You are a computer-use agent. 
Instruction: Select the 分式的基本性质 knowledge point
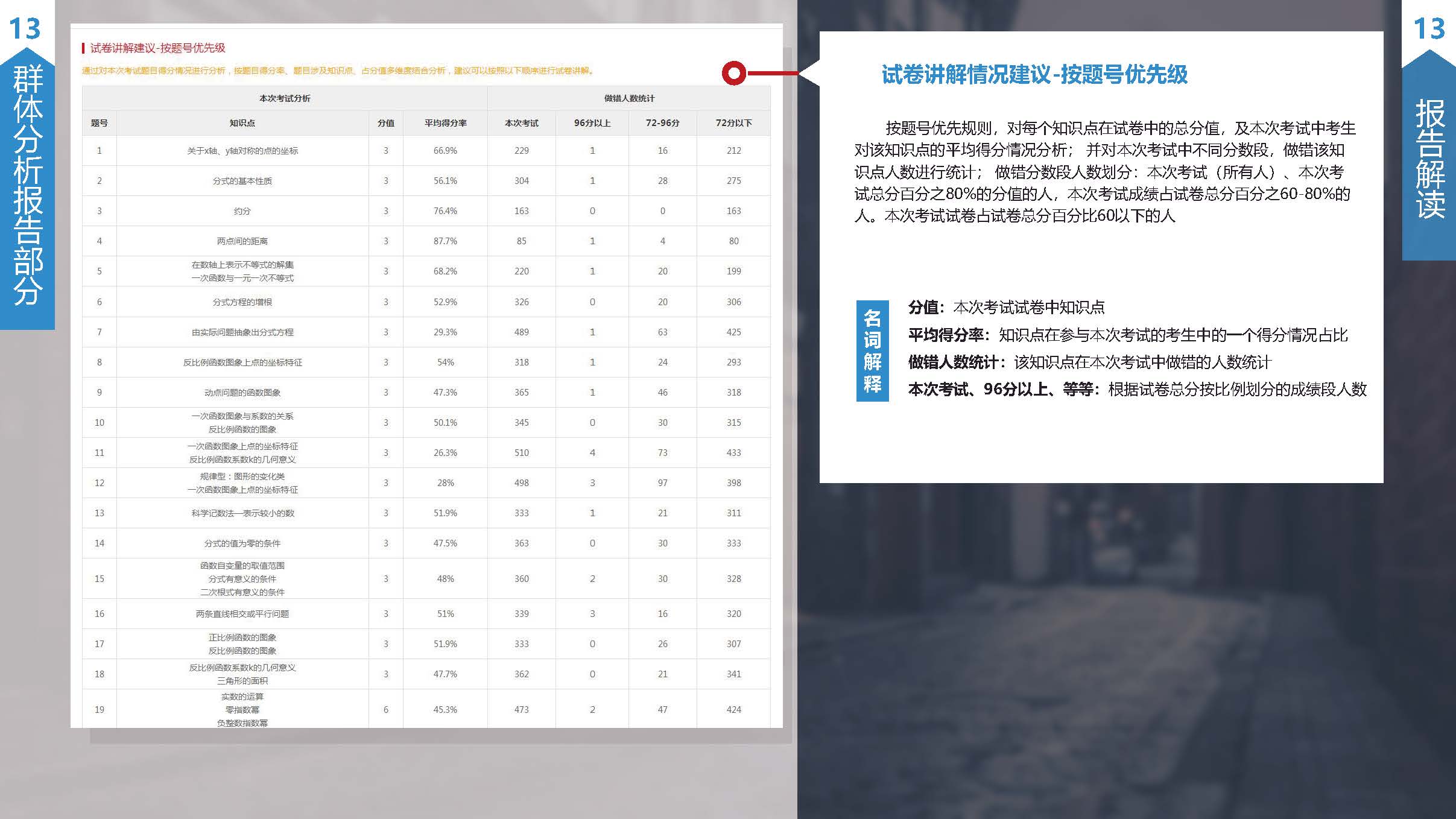click(x=242, y=181)
